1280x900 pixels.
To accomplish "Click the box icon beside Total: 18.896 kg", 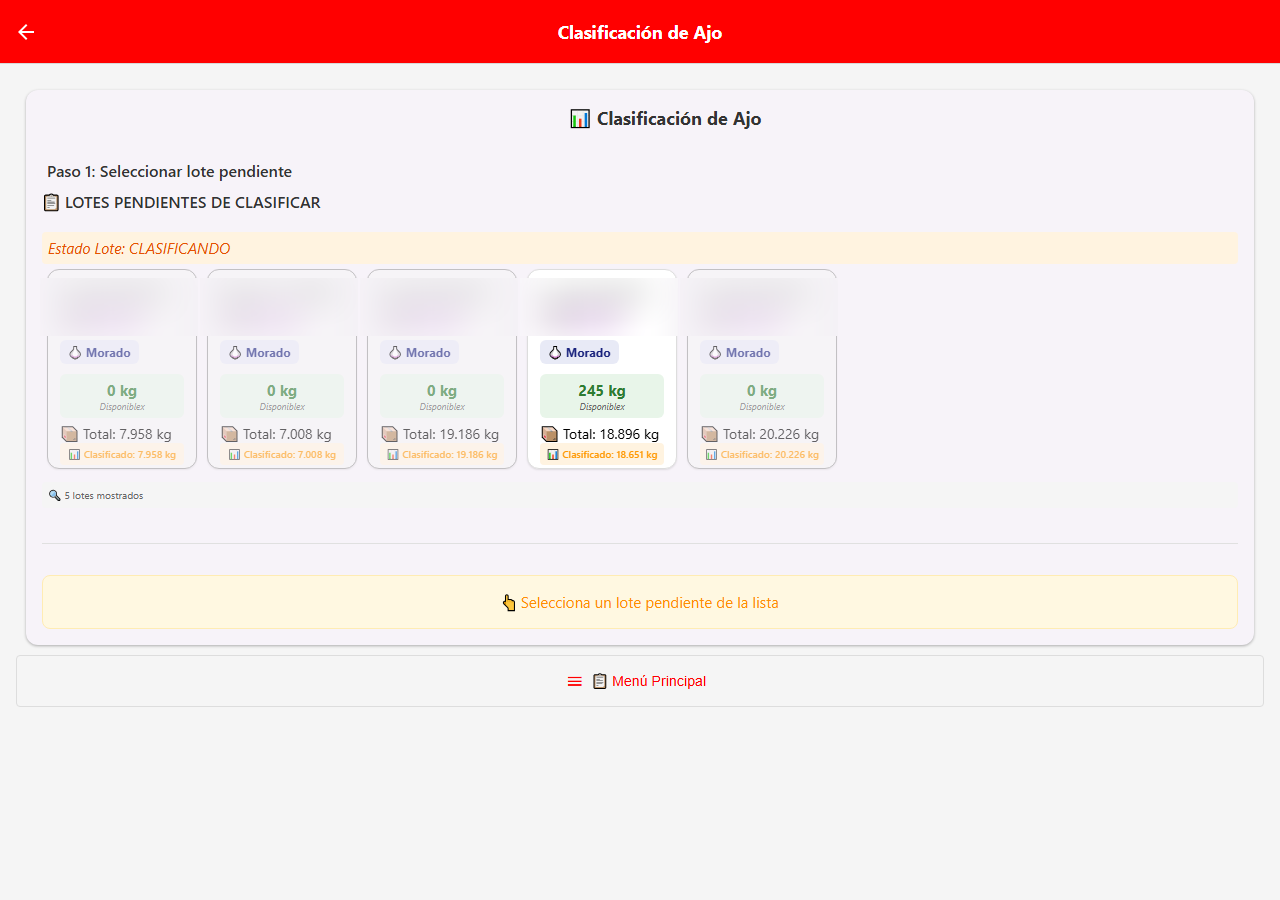I will [x=550, y=434].
